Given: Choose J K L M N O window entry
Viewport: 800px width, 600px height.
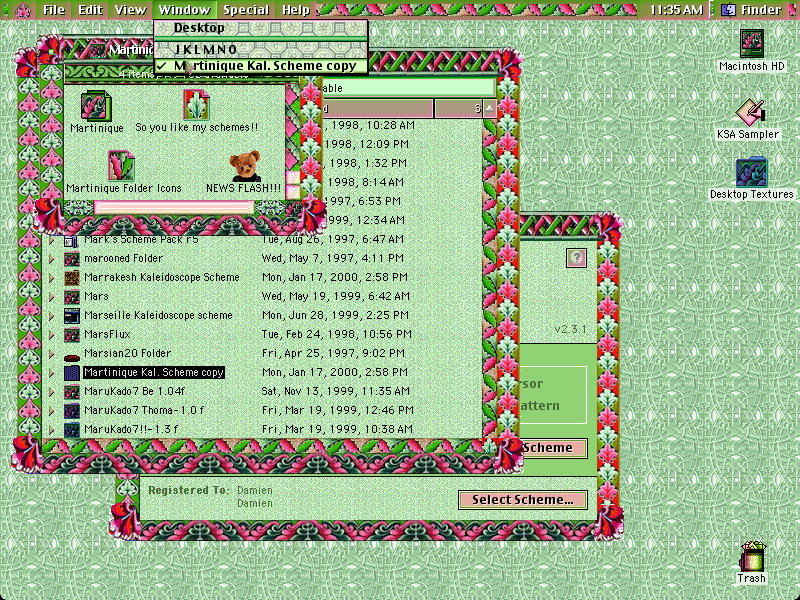Looking at the screenshot, I should point(261,49).
